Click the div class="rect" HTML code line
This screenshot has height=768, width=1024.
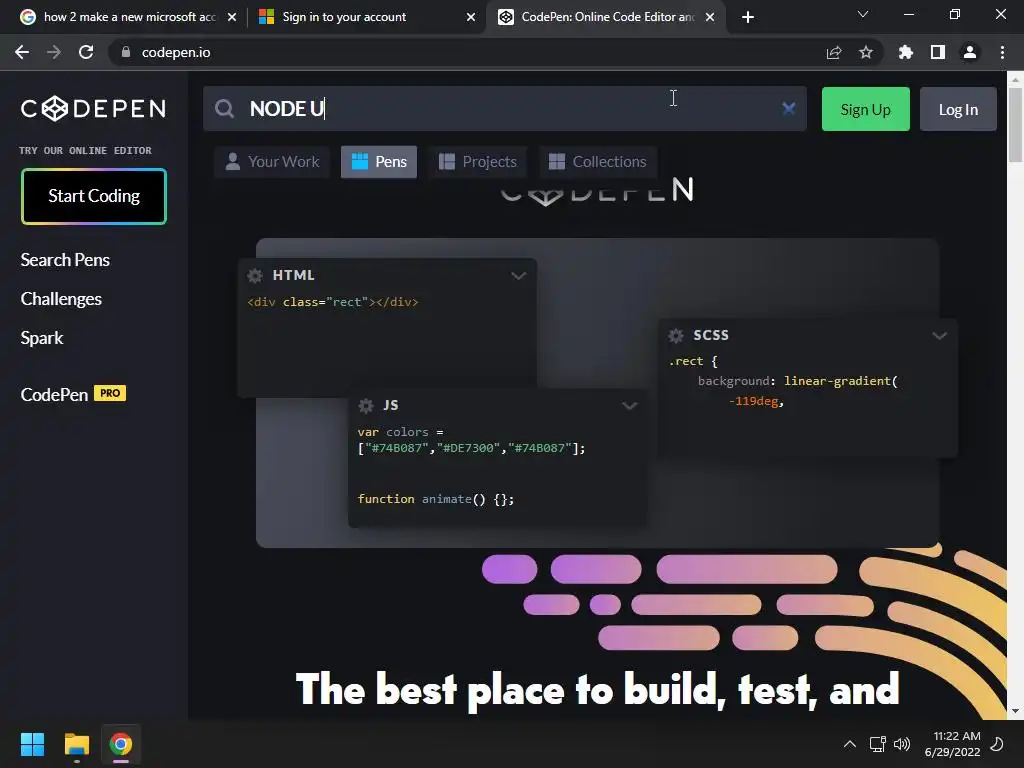click(333, 302)
